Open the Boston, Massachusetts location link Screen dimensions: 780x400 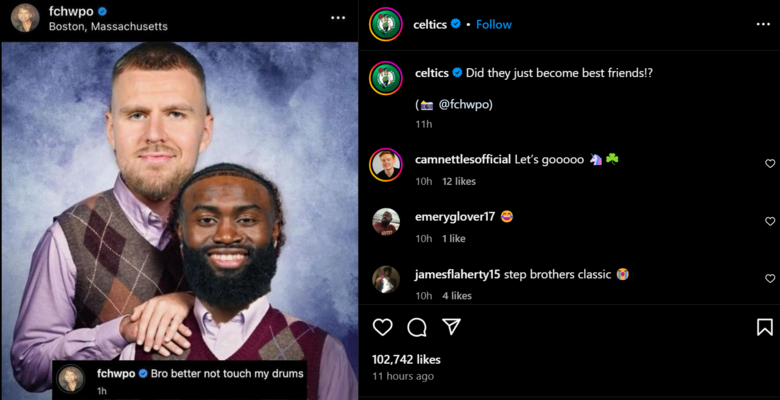click(108, 26)
